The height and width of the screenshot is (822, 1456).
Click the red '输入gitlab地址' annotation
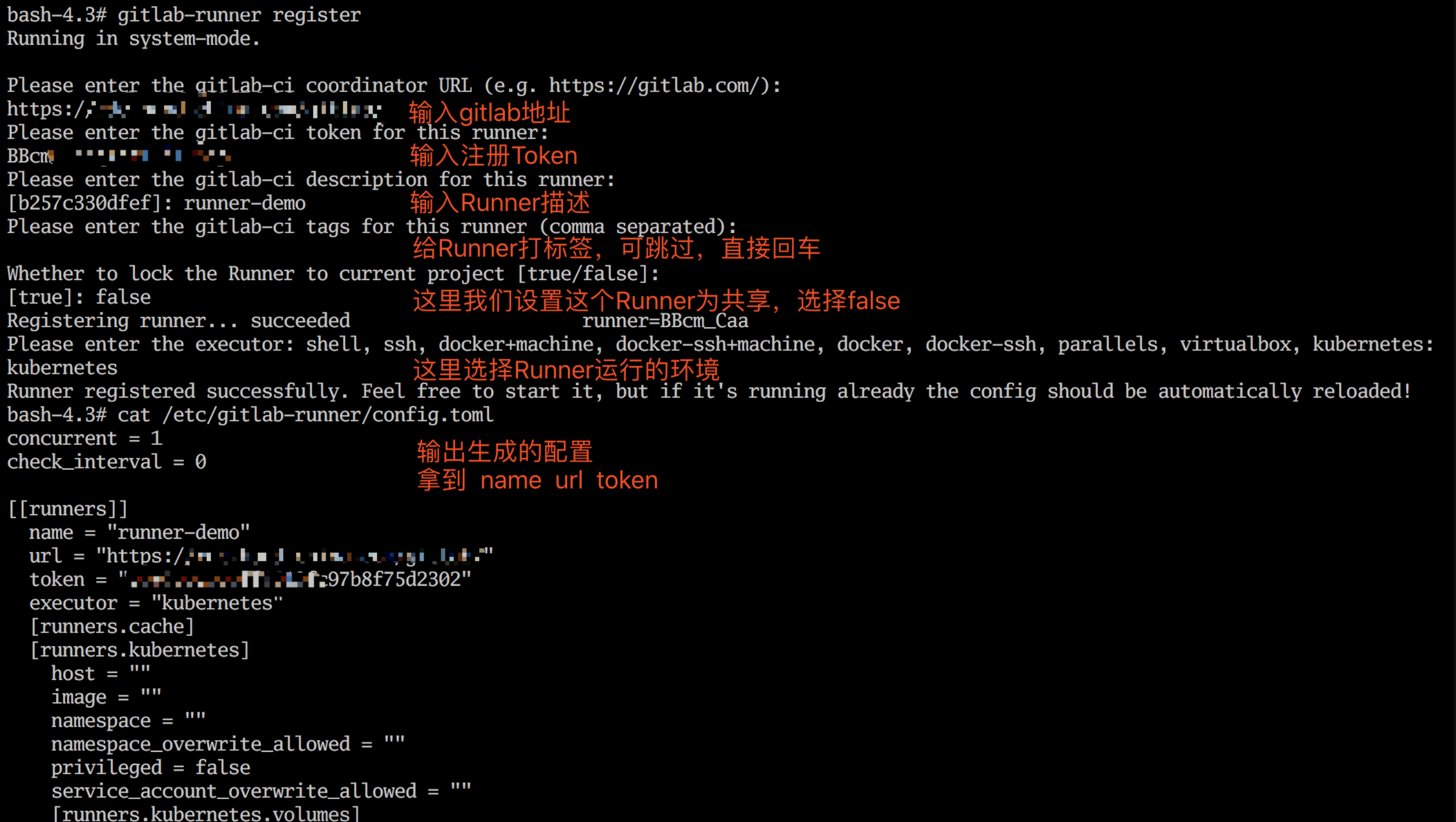489,112
